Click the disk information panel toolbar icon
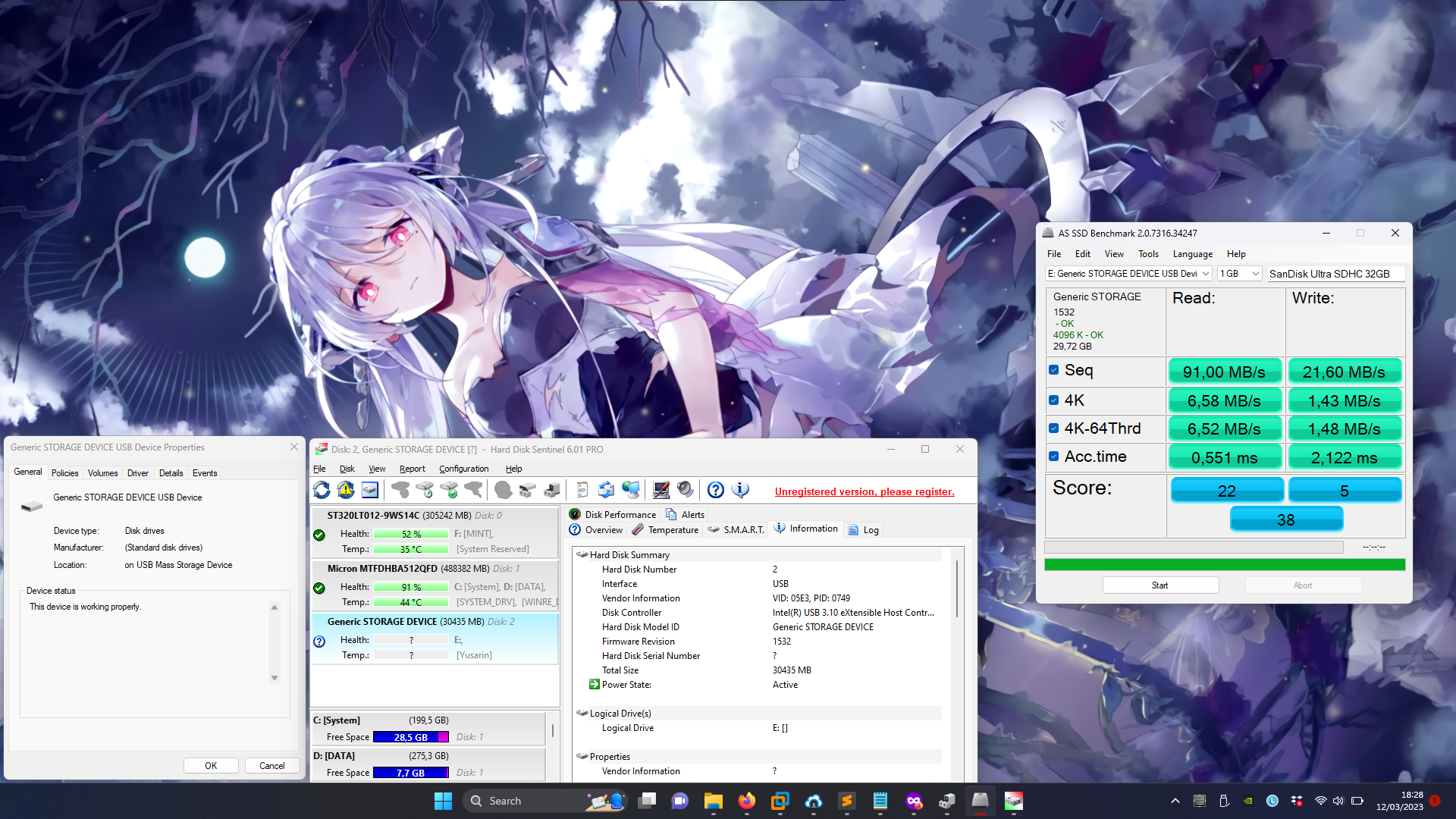The height and width of the screenshot is (819, 1456). pos(370,490)
